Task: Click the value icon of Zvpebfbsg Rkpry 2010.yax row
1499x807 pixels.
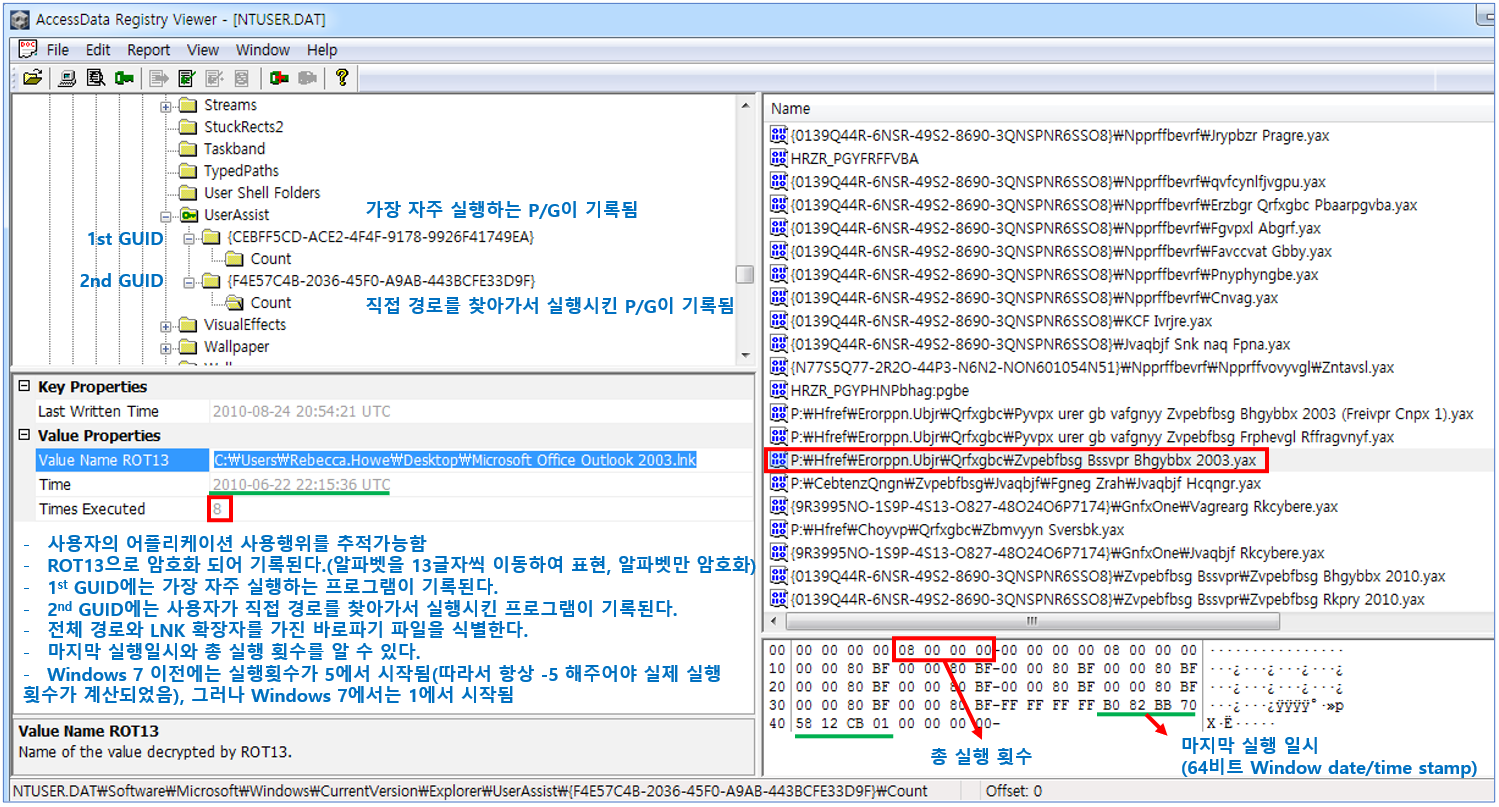Action: 778,599
